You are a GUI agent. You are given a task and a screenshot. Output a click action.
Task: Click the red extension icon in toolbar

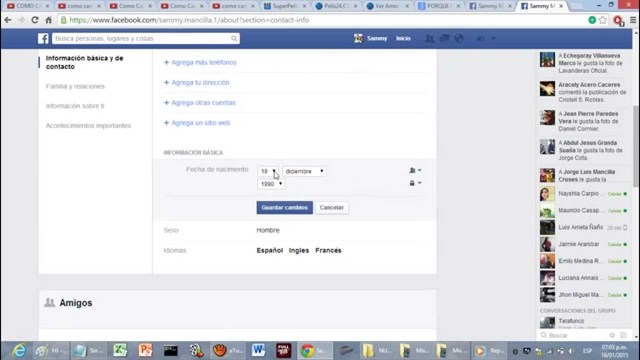tap(618, 20)
